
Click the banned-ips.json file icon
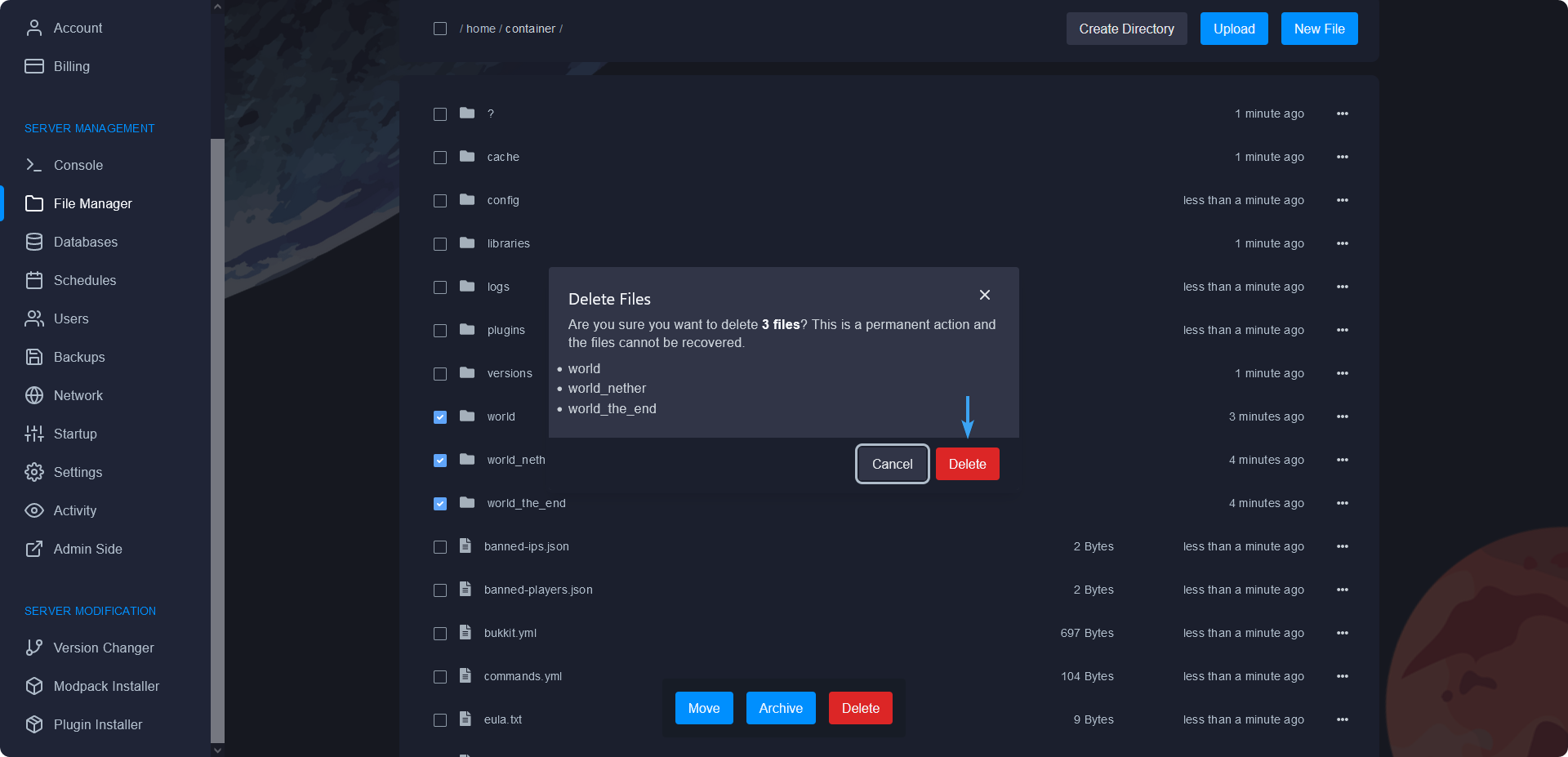(465, 545)
